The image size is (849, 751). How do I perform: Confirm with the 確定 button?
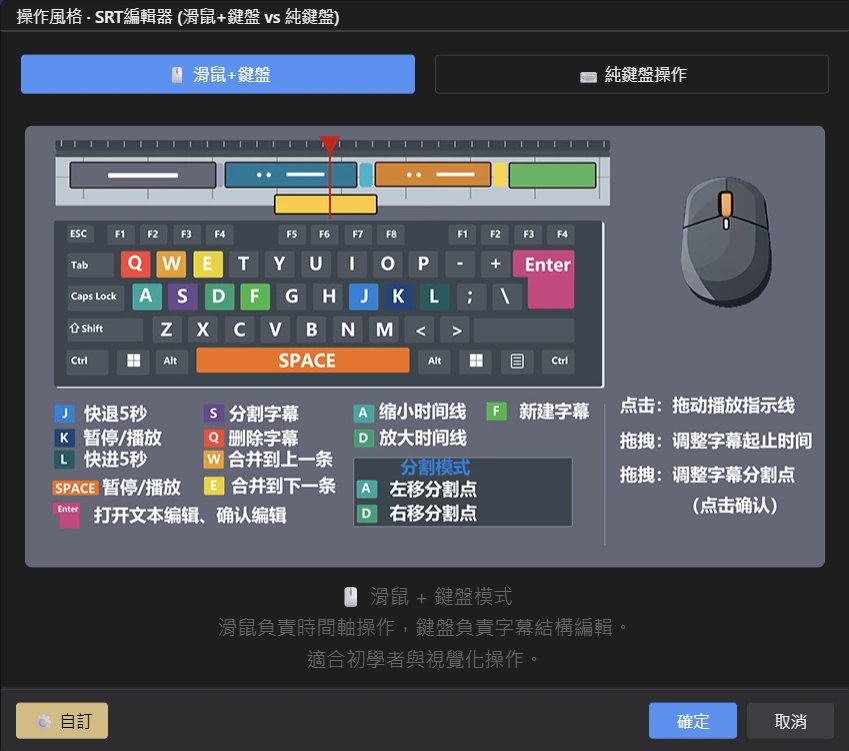(x=693, y=721)
